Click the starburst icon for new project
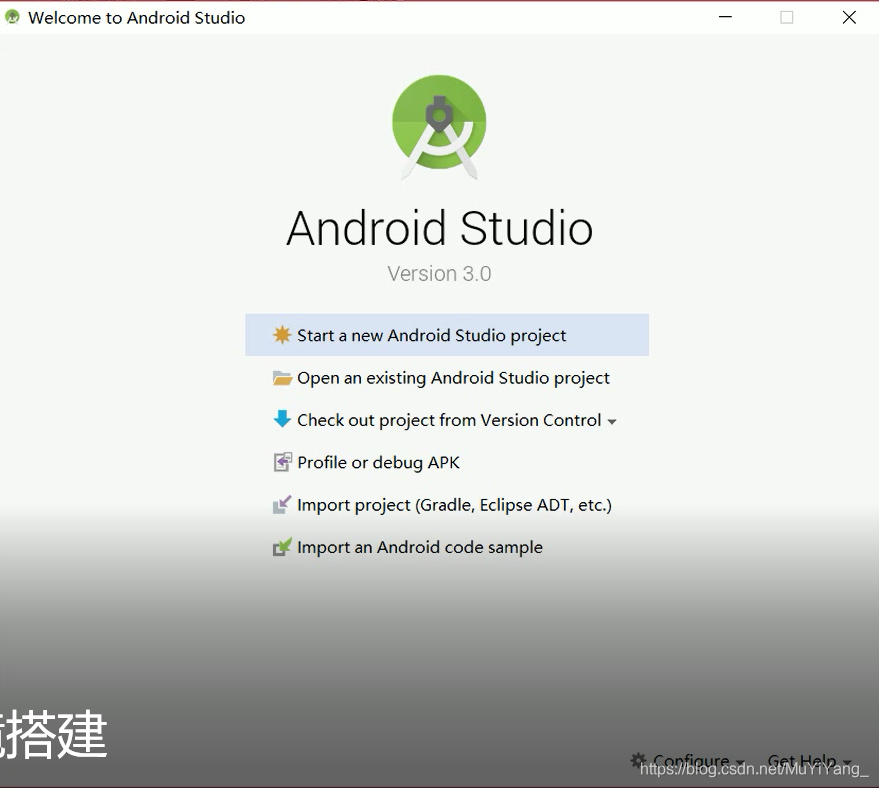The height and width of the screenshot is (788, 879). 282,335
